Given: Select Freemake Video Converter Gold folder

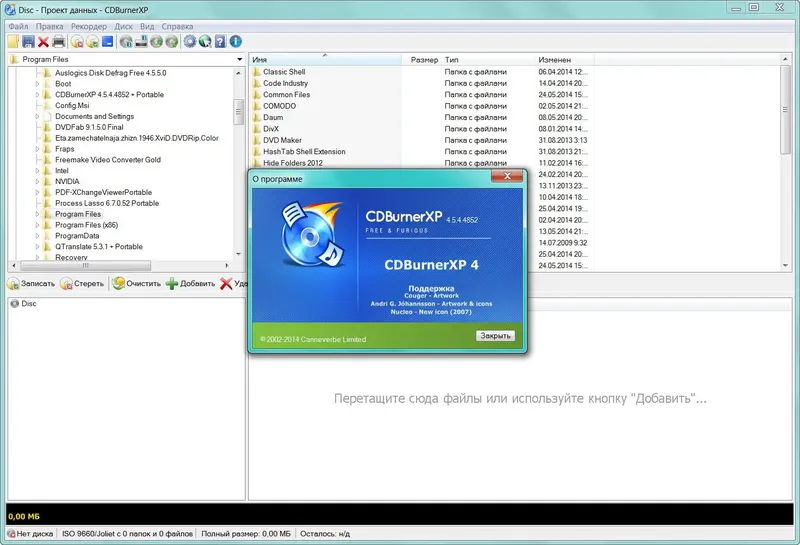Looking at the screenshot, I should pos(108,160).
